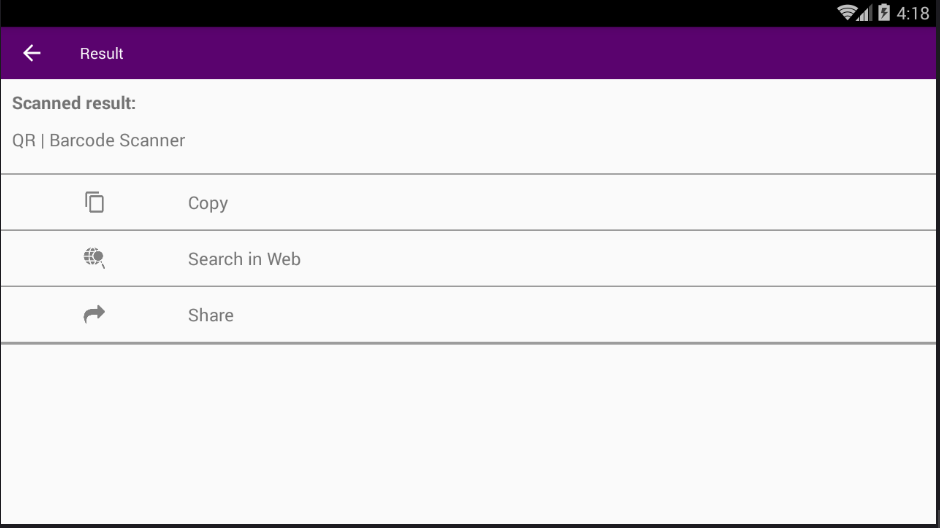The height and width of the screenshot is (528, 940).
Task: Tap the cellular signal icon
Action: [865, 13]
